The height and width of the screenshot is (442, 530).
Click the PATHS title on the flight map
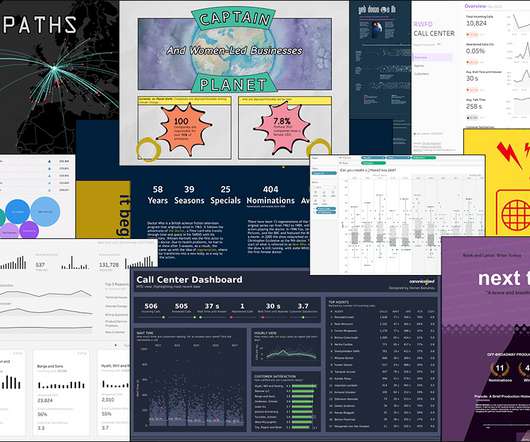click(40, 25)
